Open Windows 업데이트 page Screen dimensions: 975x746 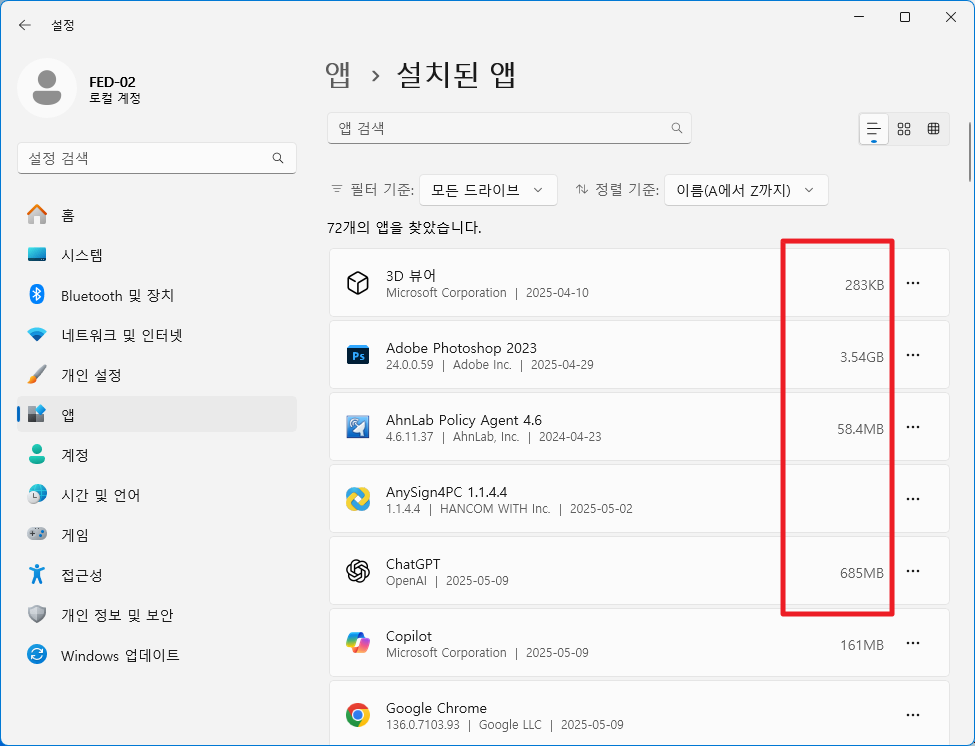click(157, 655)
